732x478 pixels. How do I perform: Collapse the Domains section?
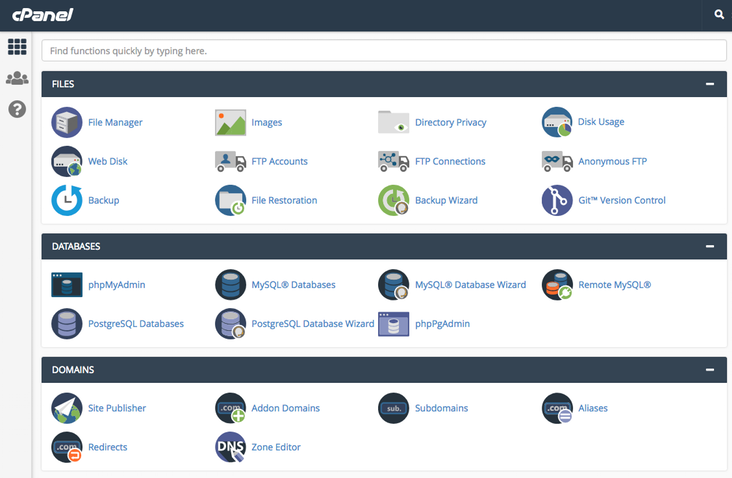coord(709,370)
